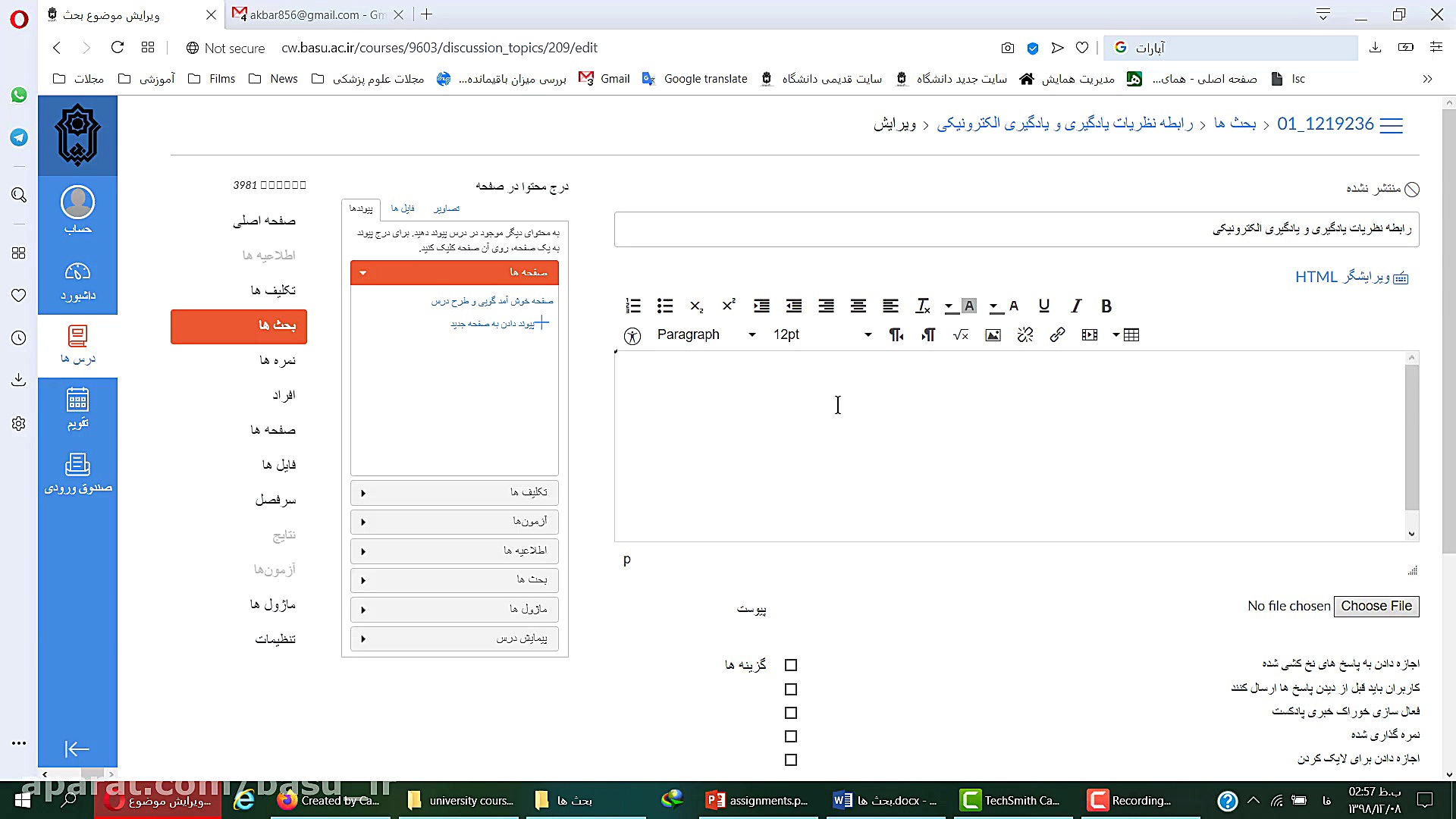The width and height of the screenshot is (1456, 819).
Task: Switch to the تصاویر tab
Action: 446,207
